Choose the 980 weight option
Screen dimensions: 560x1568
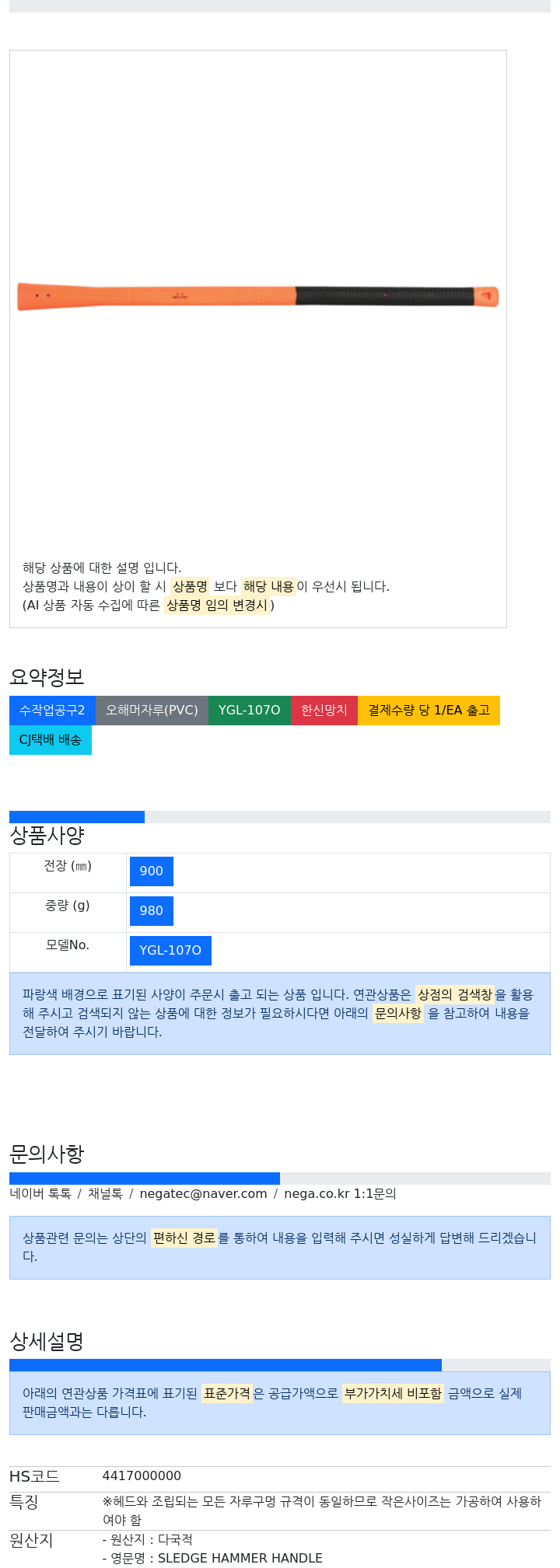click(x=152, y=911)
